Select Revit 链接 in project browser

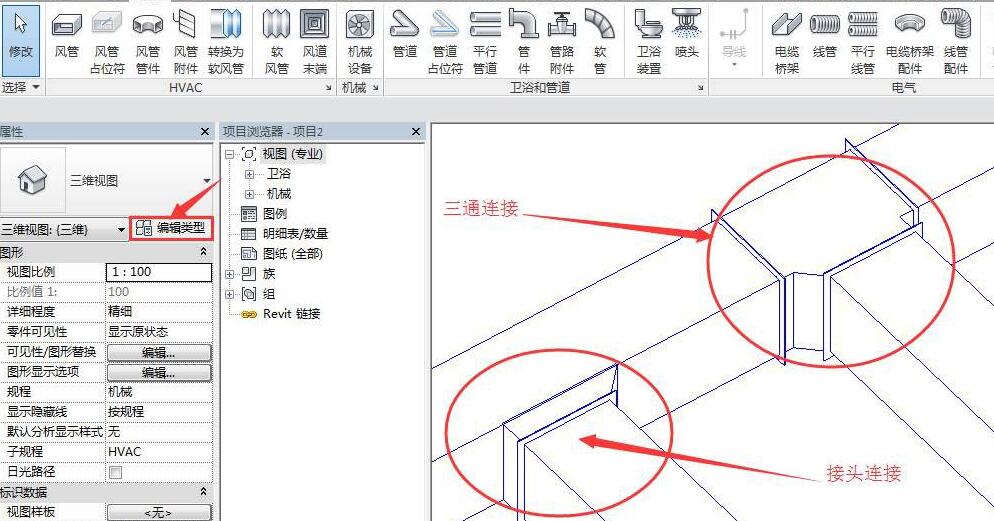click(x=291, y=314)
